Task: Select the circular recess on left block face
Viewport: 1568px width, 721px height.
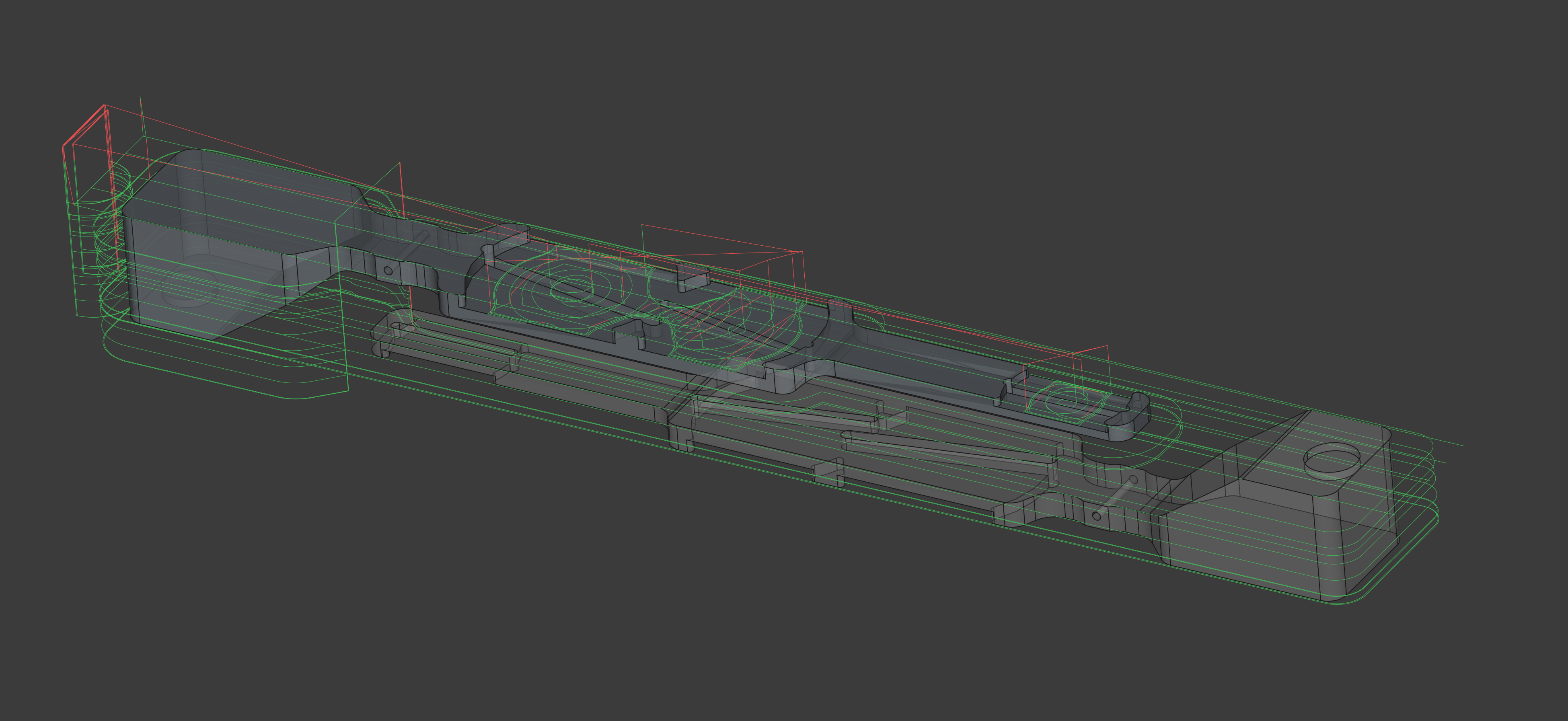Action: (x=190, y=288)
